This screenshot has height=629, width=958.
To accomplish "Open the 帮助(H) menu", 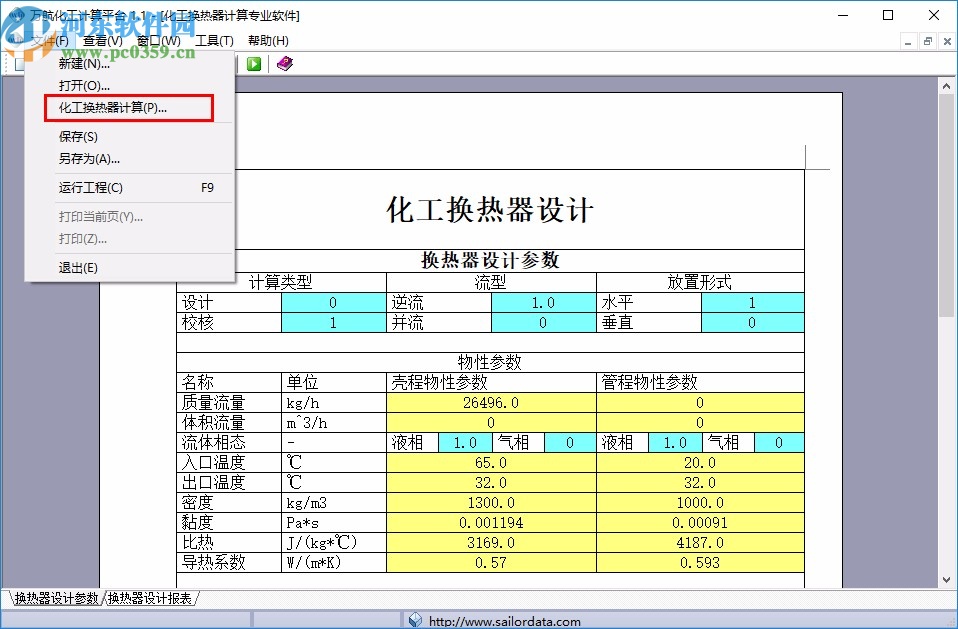I will coord(268,41).
